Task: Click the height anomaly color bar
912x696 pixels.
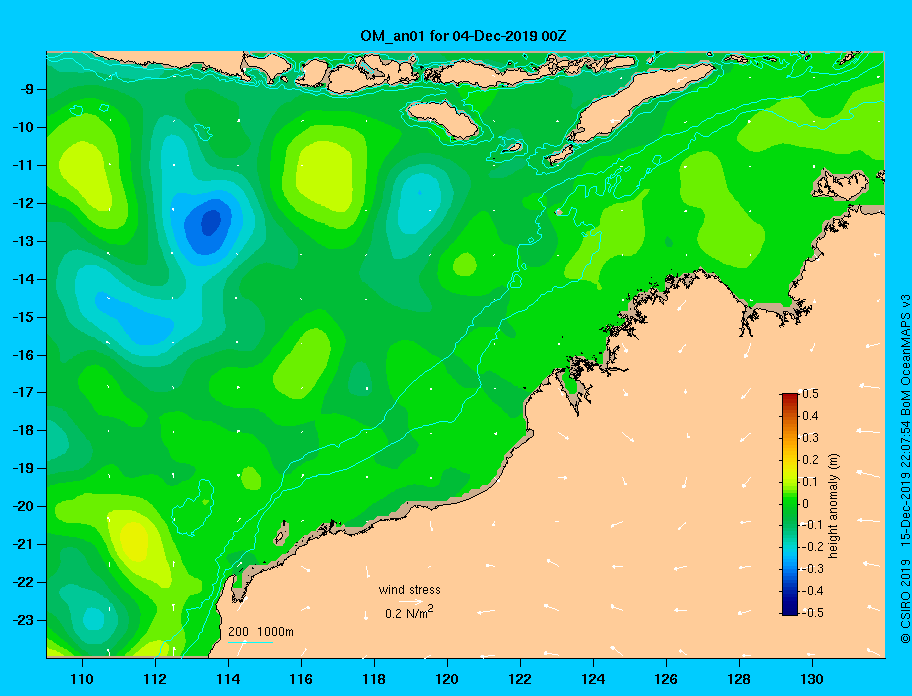Action: (x=790, y=504)
